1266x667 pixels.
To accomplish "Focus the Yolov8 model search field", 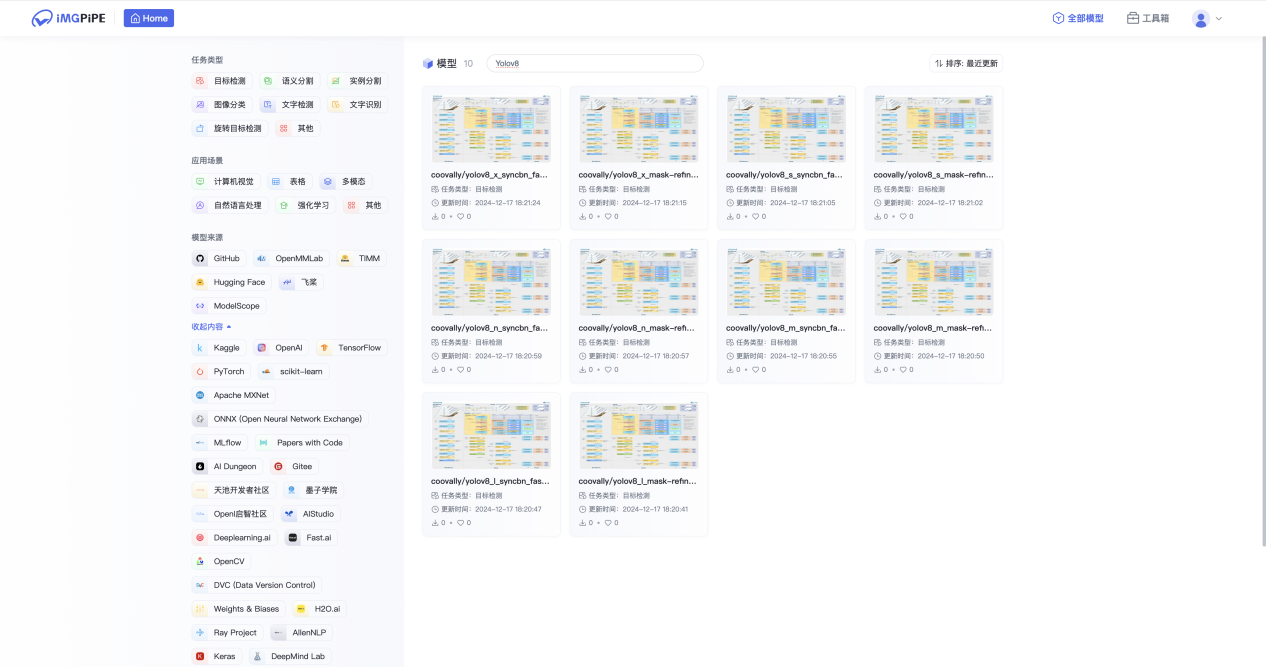I will pyautogui.click(x=594, y=63).
